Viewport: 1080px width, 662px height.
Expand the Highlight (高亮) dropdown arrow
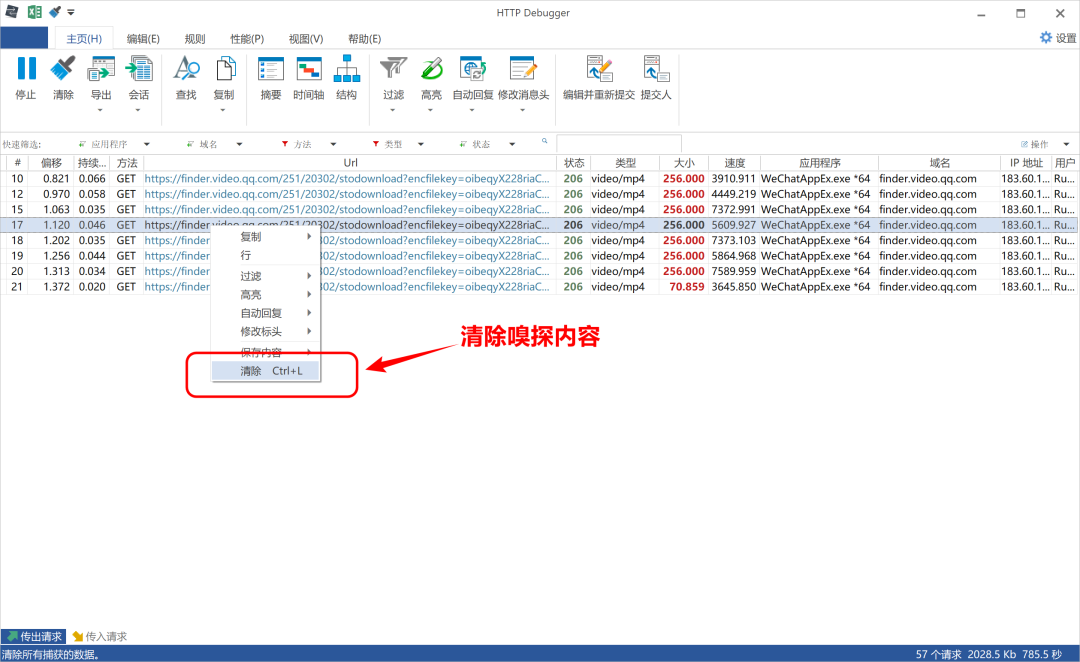[x=431, y=110]
